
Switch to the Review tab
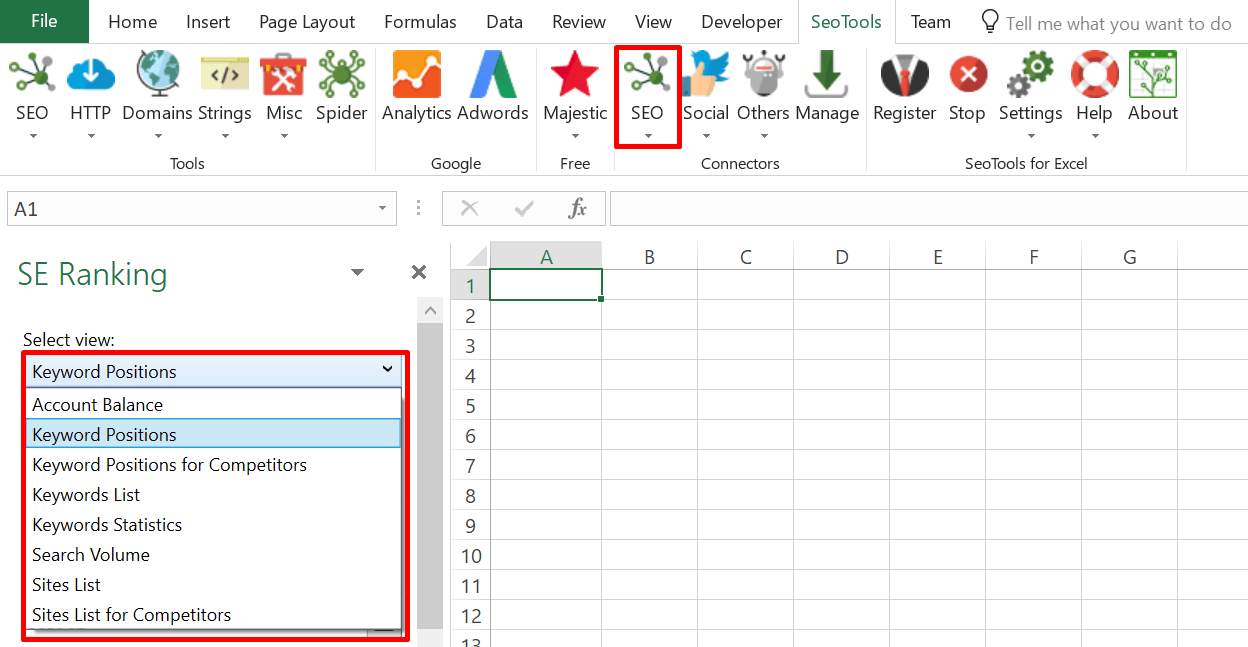[579, 22]
